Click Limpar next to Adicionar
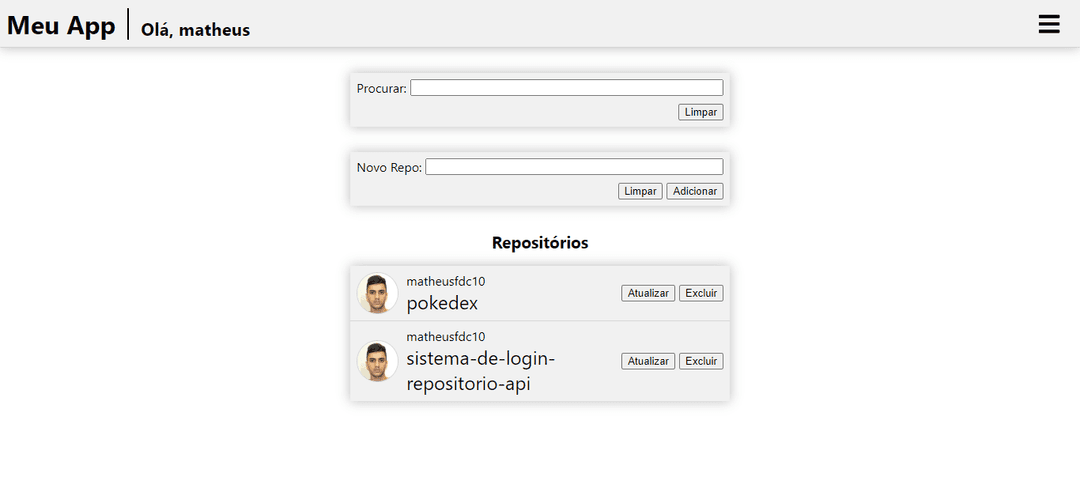This screenshot has height=493, width=1080. pos(641,191)
